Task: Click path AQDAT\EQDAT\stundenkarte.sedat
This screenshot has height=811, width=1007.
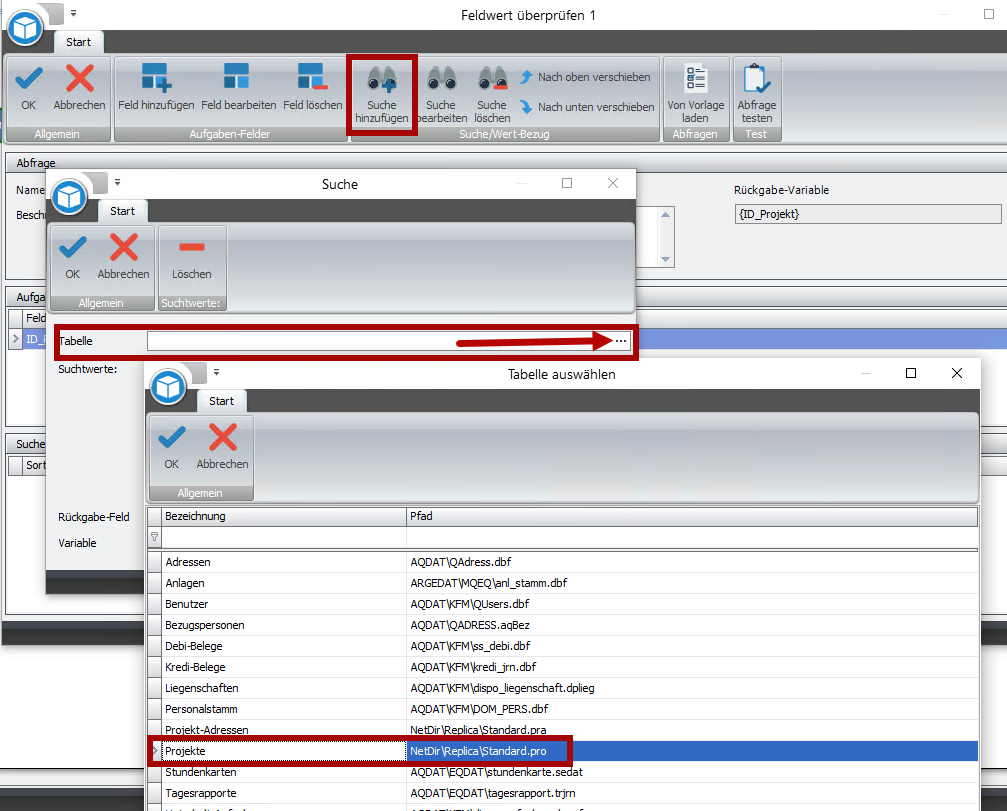Action: point(496,772)
